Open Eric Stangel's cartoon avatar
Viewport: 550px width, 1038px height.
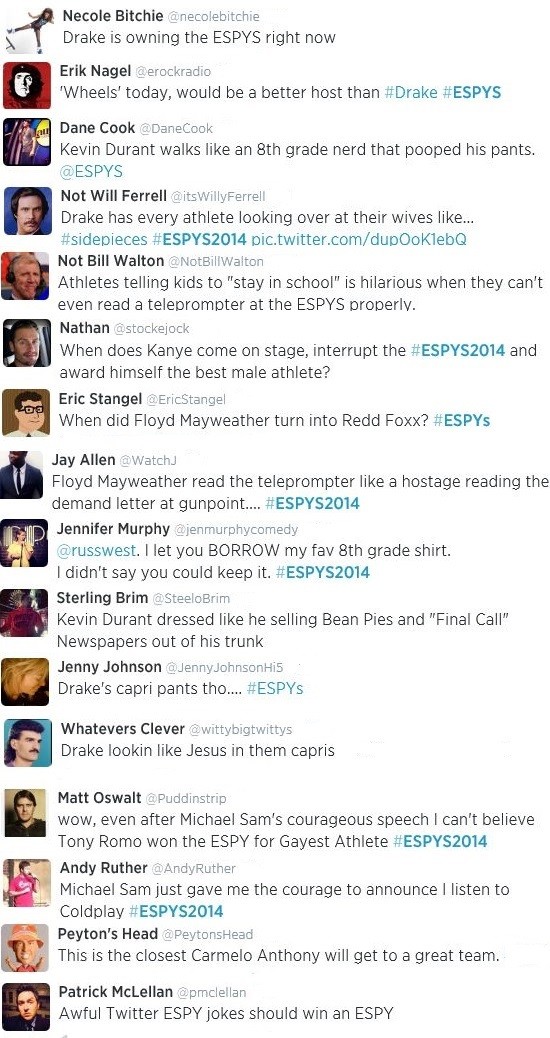click(x=26, y=413)
